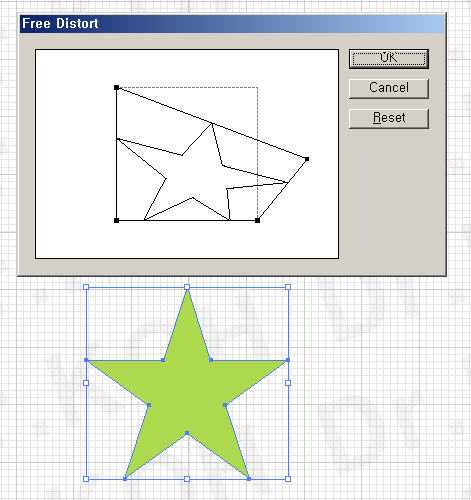Select the bottom-right bounding box handle
Viewport: 471px width, 500px height.
click(x=288, y=479)
